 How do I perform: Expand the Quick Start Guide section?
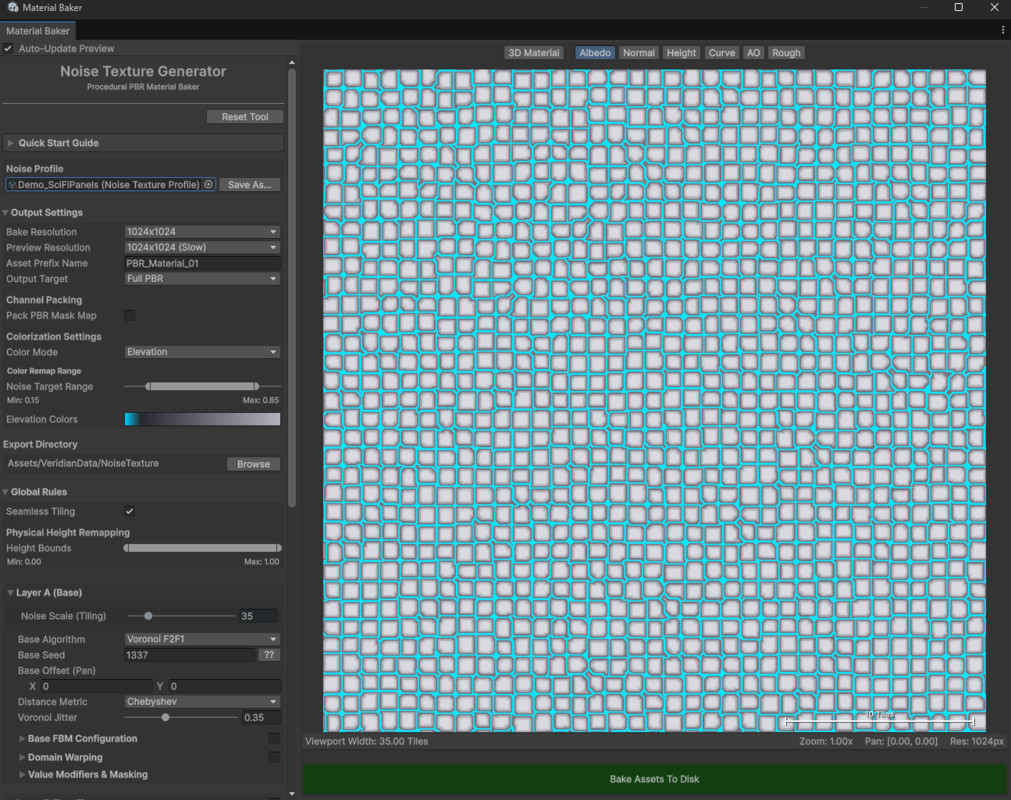(143, 143)
